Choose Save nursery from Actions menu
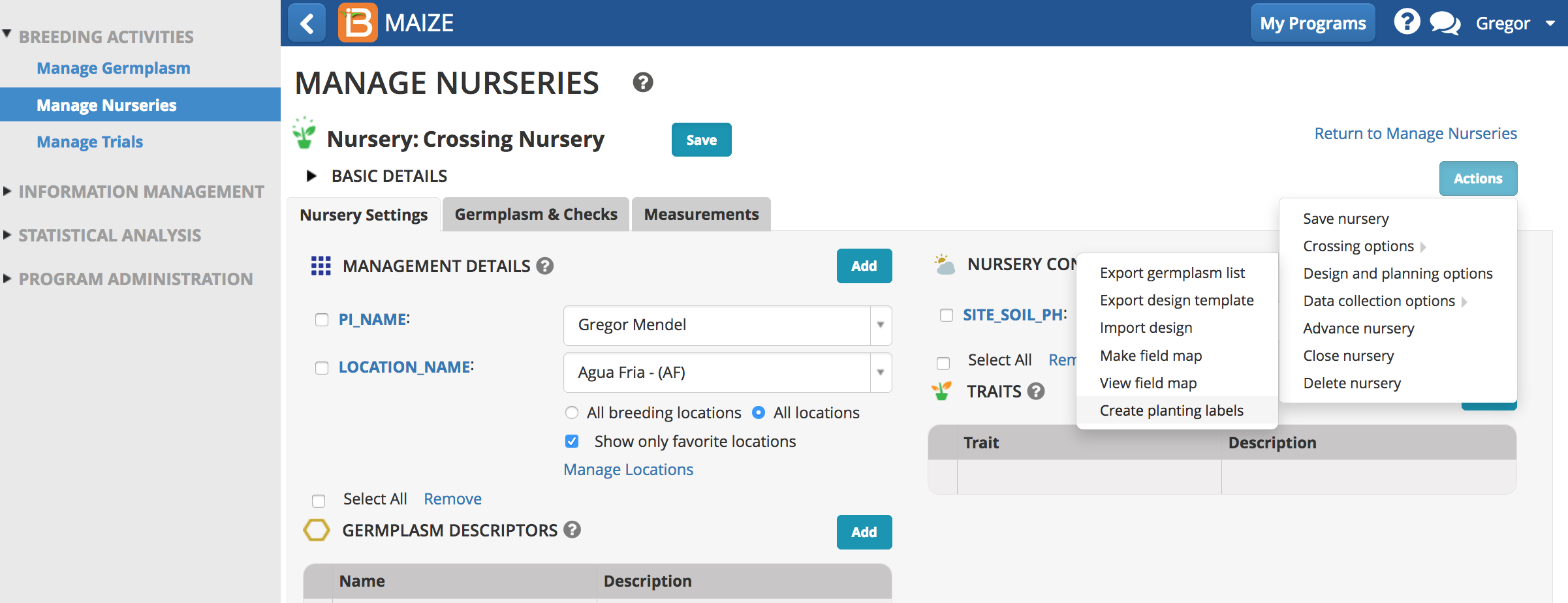Screen dimensions: 1568x603 (1345, 219)
